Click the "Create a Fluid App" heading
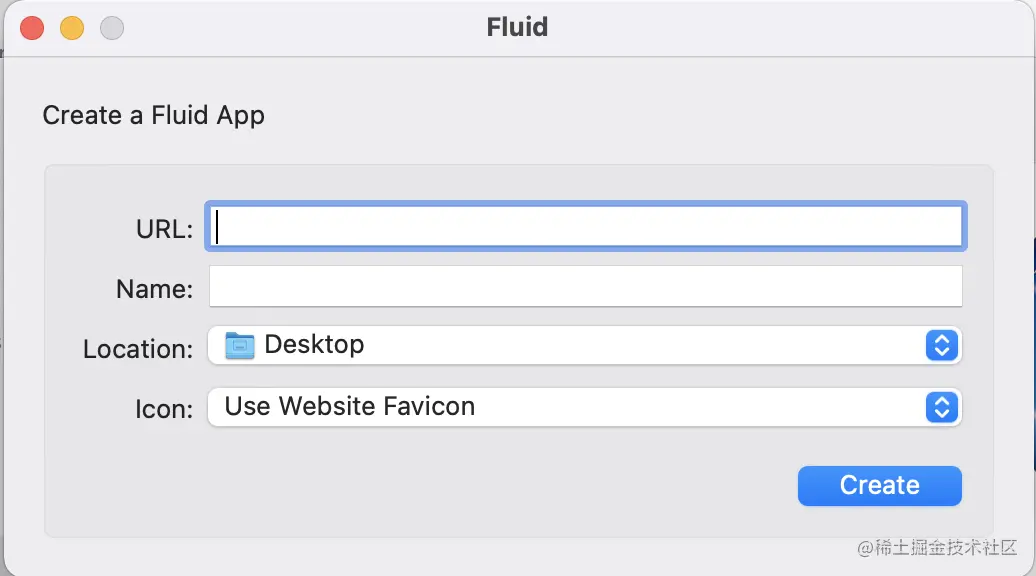The width and height of the screenshot is (1036, 576). pyautogui.click(x=153, y=115)
